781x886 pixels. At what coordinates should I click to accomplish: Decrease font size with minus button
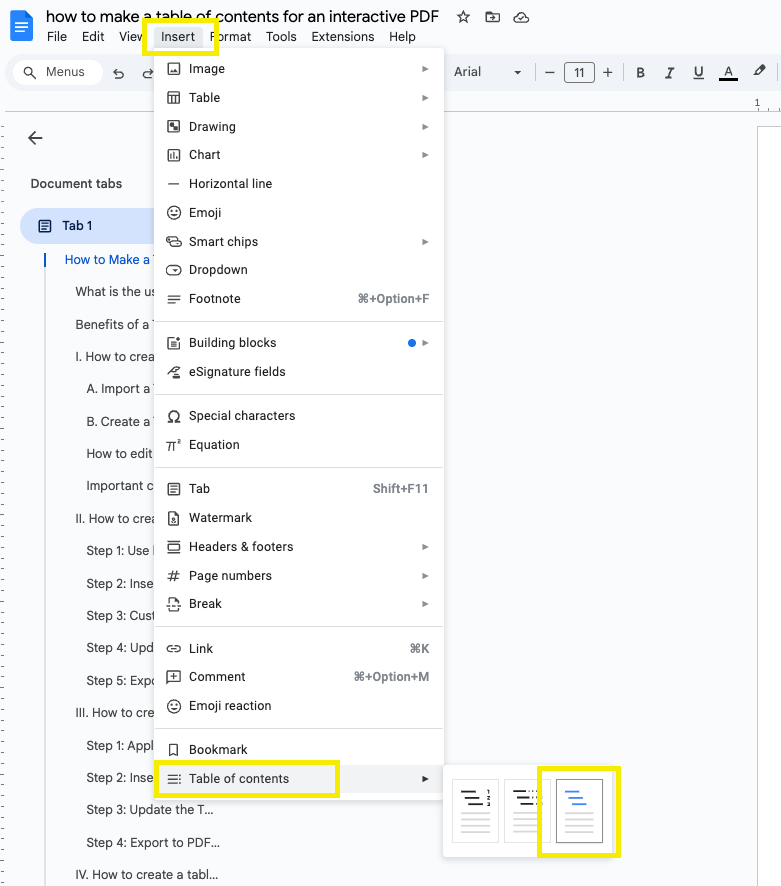pos(549,72)
